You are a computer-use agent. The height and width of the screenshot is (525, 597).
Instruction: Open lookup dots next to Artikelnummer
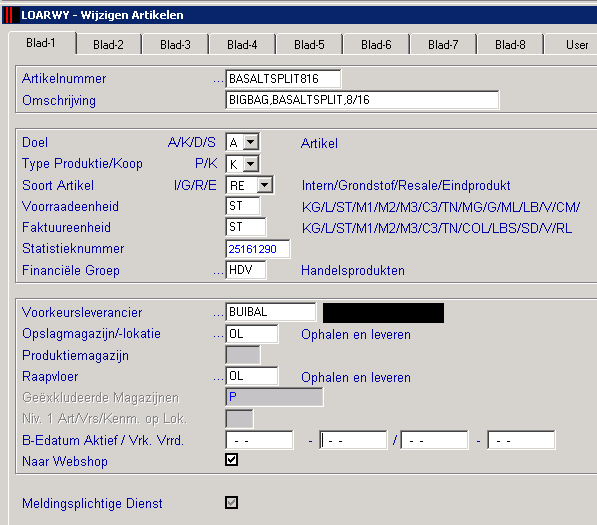point(218,81)
